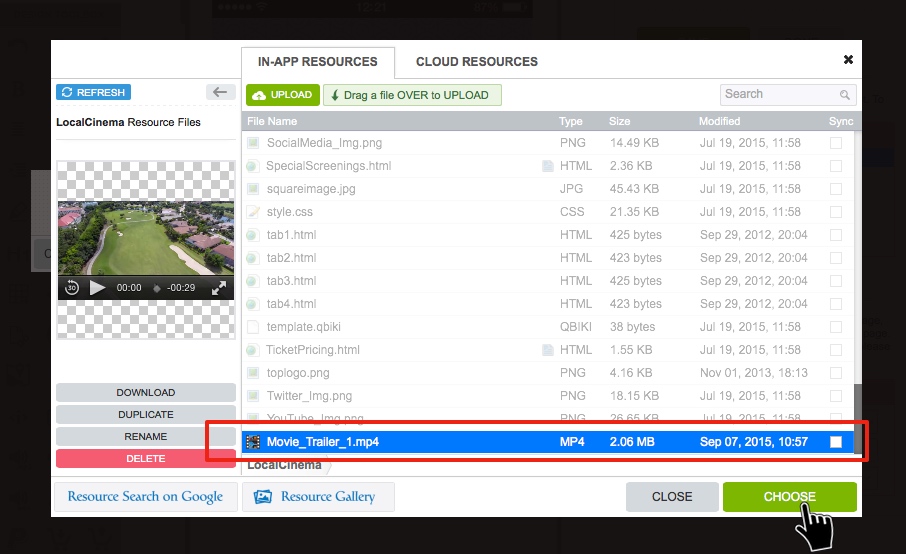The width and height of the screenshot is (906, 554).
Task: Close the resource dialog with the X
Action: [x=848, y=60]
